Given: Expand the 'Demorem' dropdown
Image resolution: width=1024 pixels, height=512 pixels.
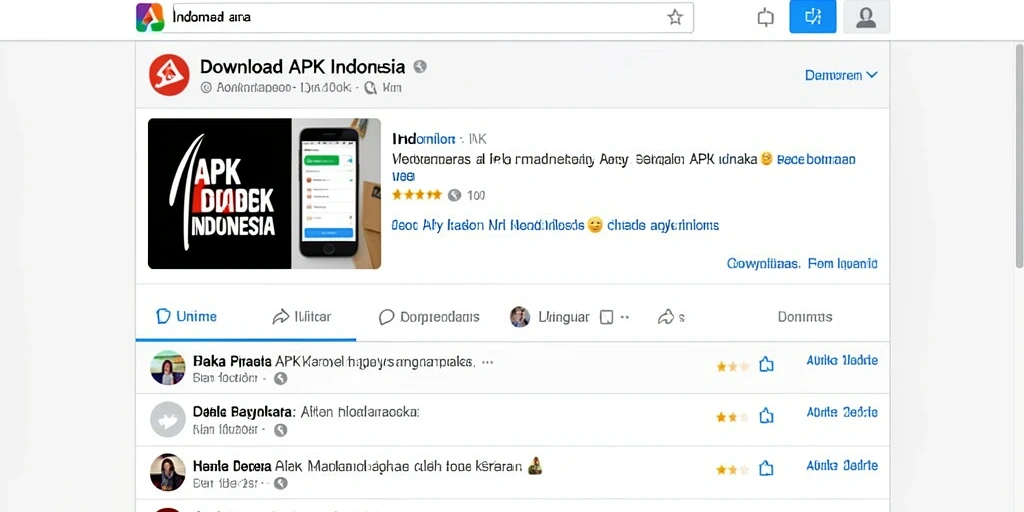Looking at the screenshot, I should 840,75.
